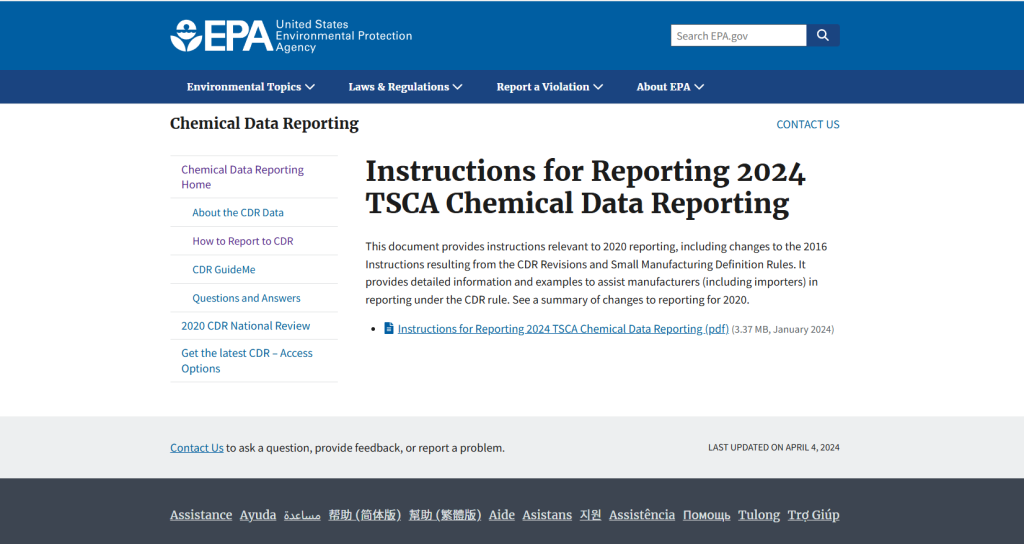Click the LAST UPDATED ON APRIL 4, 2024 text
Viewport: 1024px width, 544px height.
tap(774, 447)
